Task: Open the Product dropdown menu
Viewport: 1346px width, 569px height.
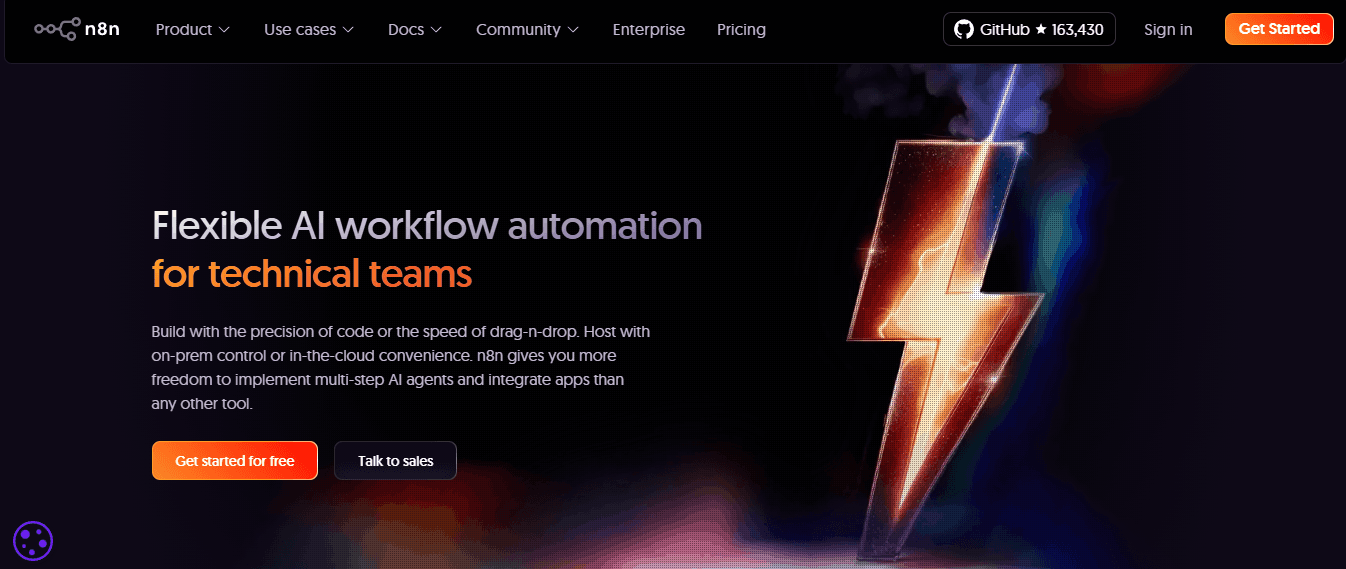Action: click(x=193, y=30)
